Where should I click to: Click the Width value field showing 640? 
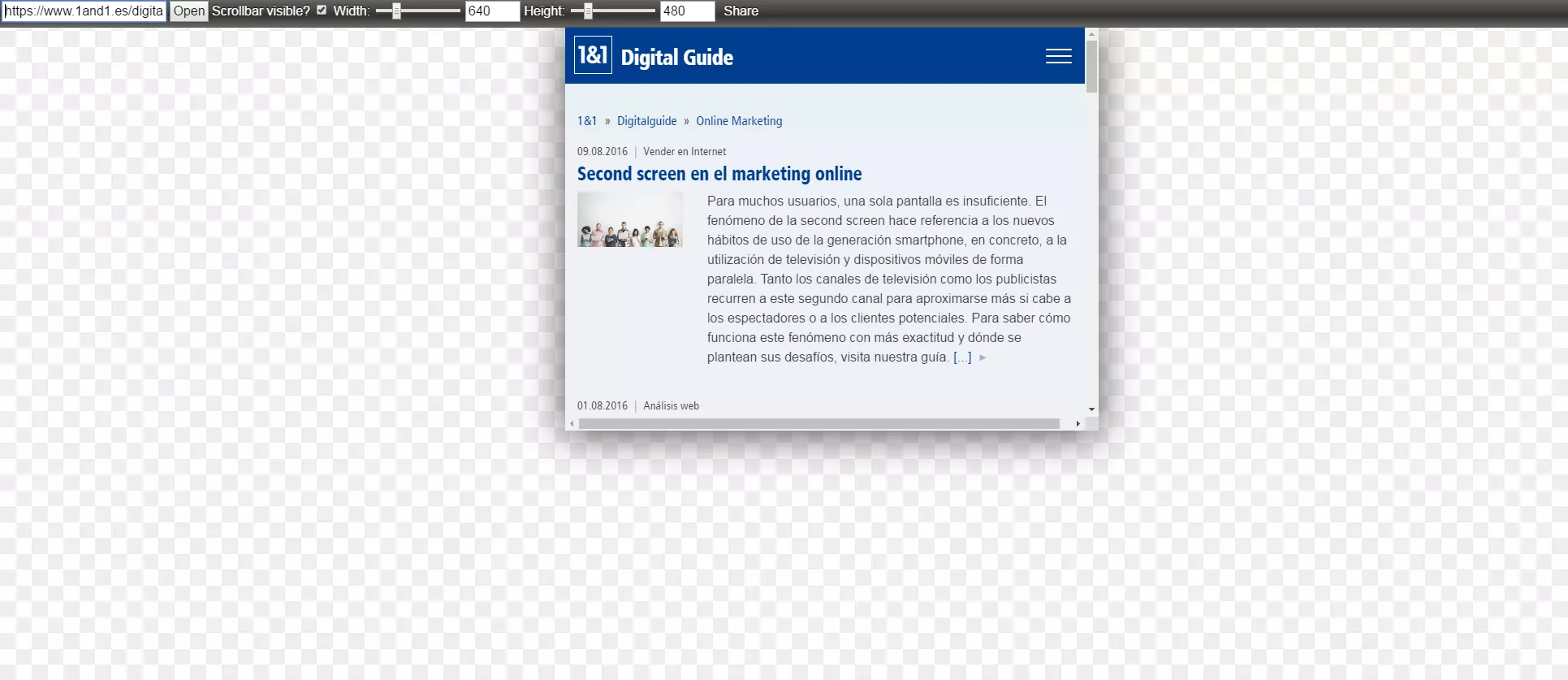click(x=492, y=11)
